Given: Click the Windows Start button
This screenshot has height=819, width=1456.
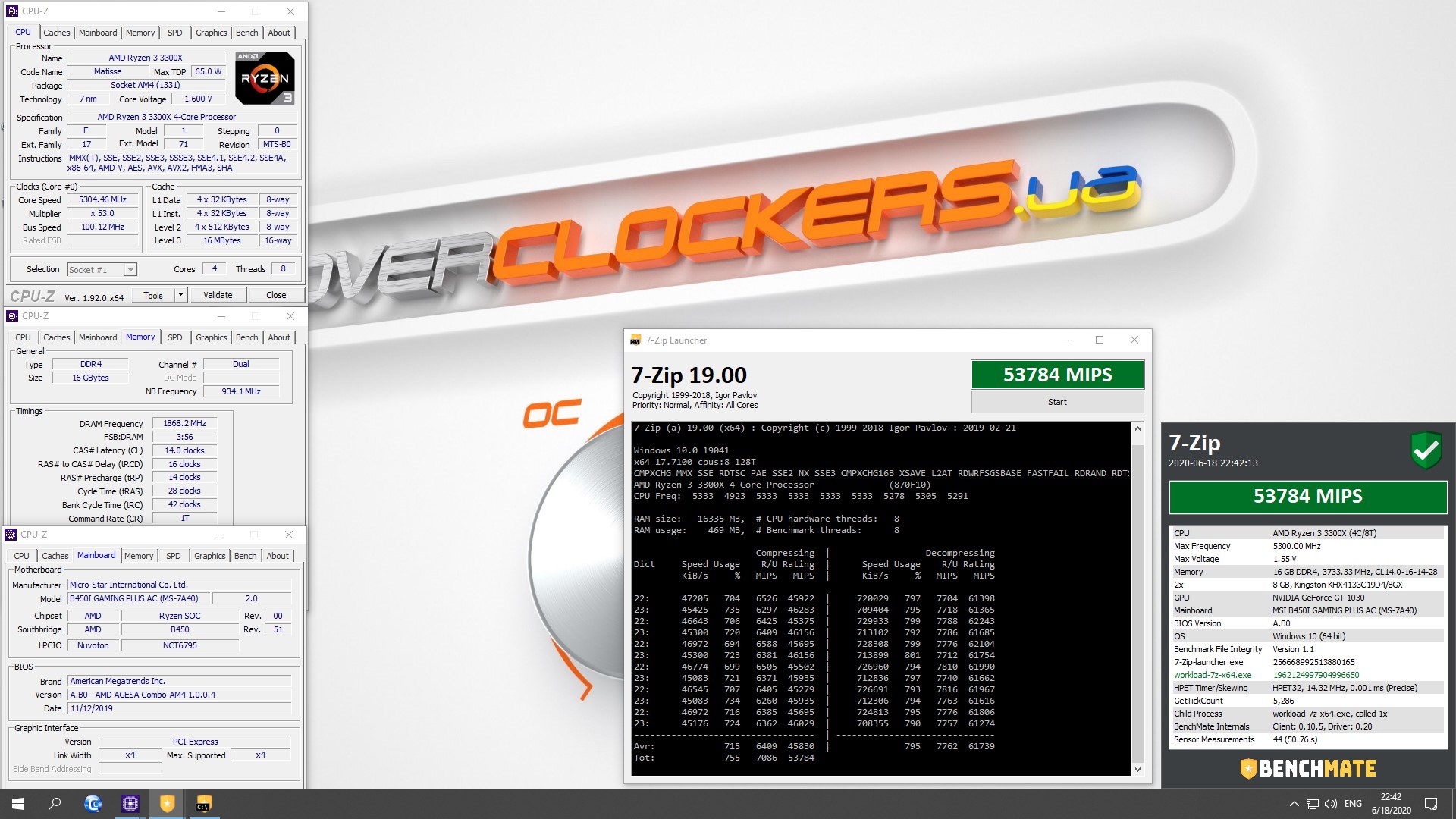Looking at the screenshot, I should (x=18, y=804).
